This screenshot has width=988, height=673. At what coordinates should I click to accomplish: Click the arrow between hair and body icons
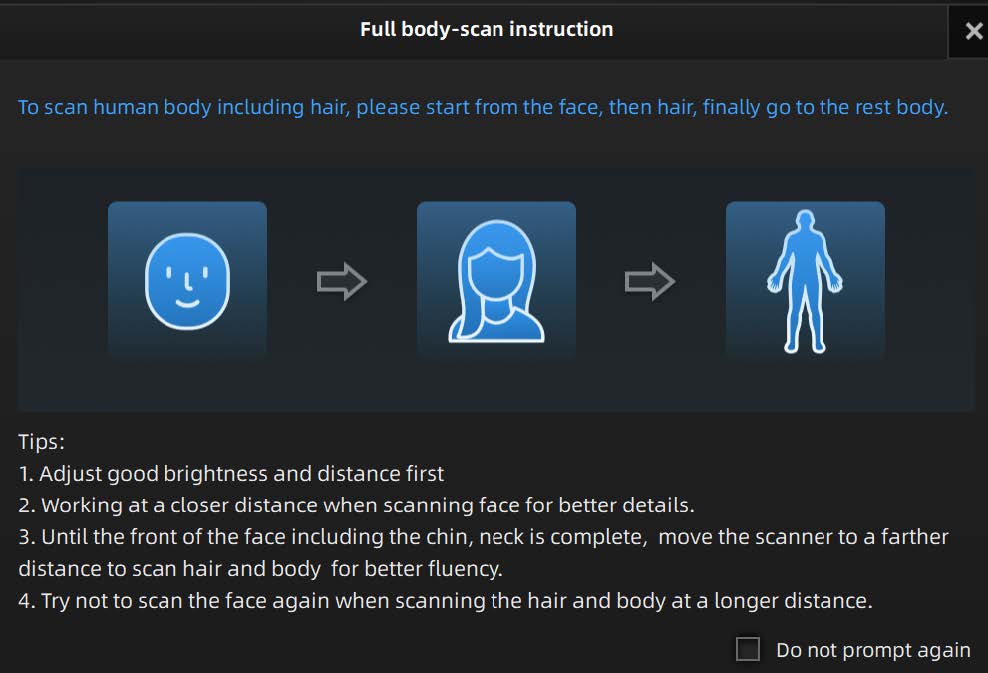(650, 281)
